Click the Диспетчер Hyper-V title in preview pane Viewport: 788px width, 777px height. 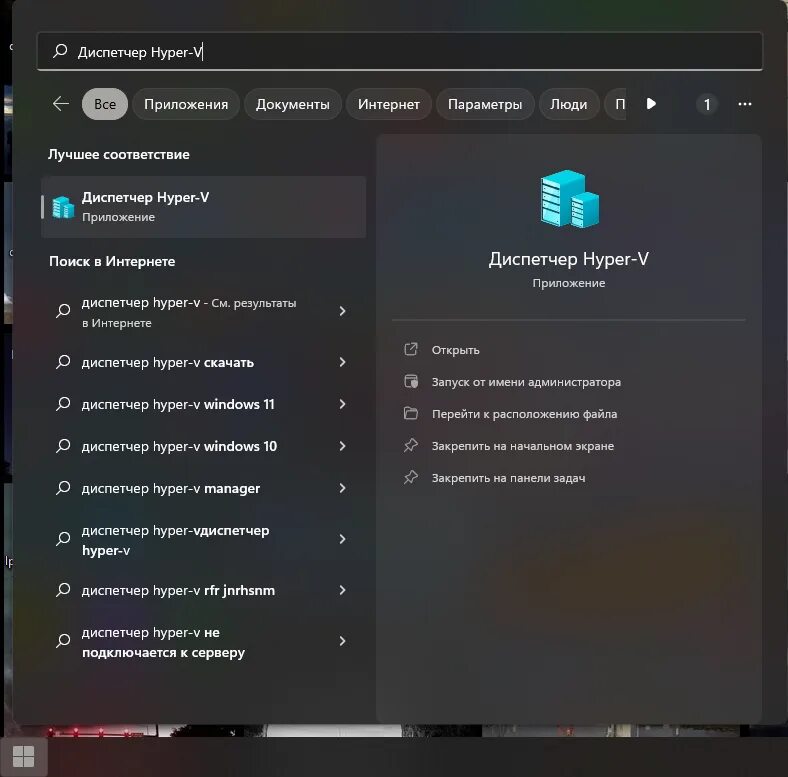pyautogui.click(x=568, y=259)
